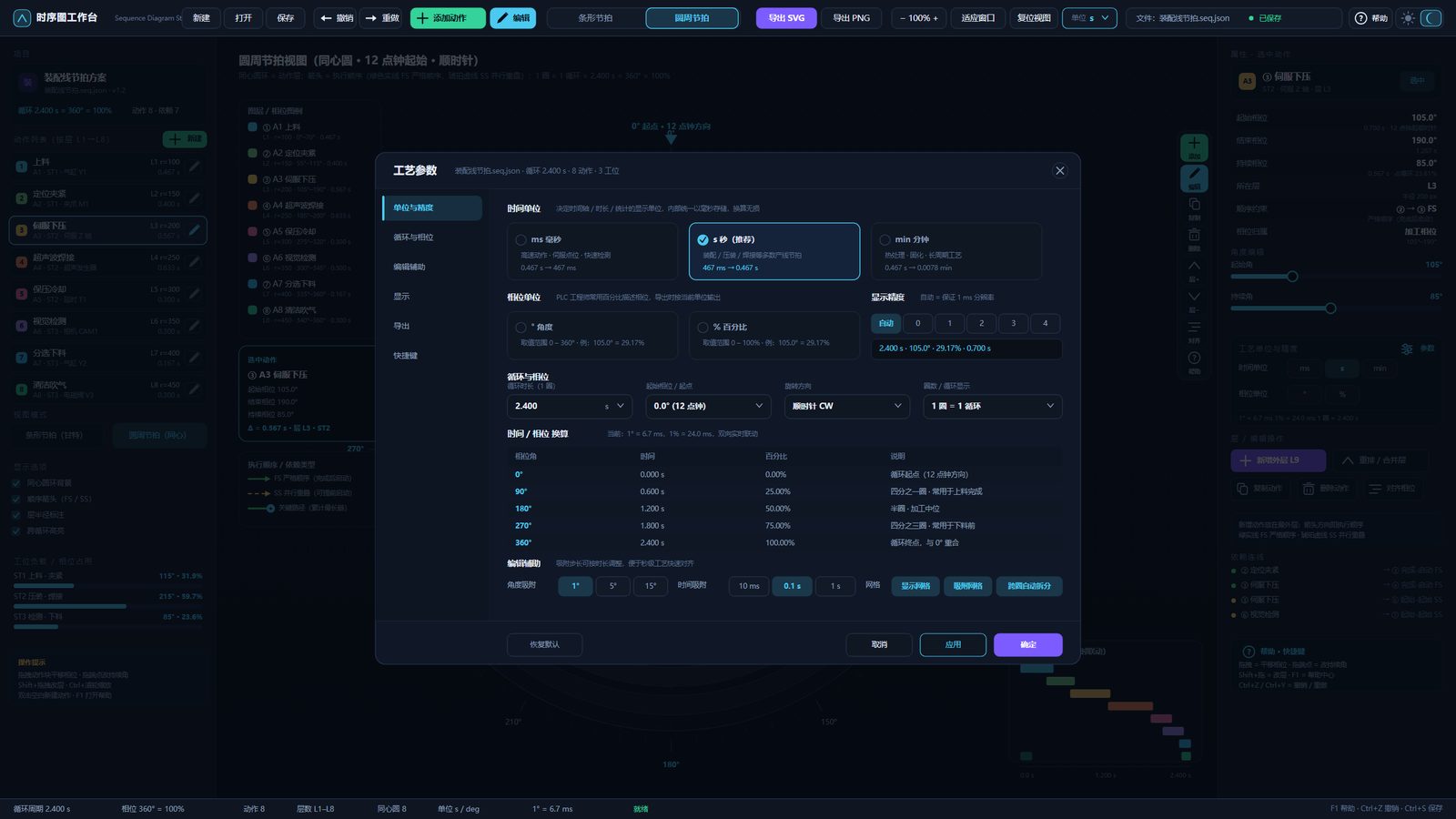Set angle snap to 5°
Viewport: 1456px width, 819px height.
(x=613, y=586)
